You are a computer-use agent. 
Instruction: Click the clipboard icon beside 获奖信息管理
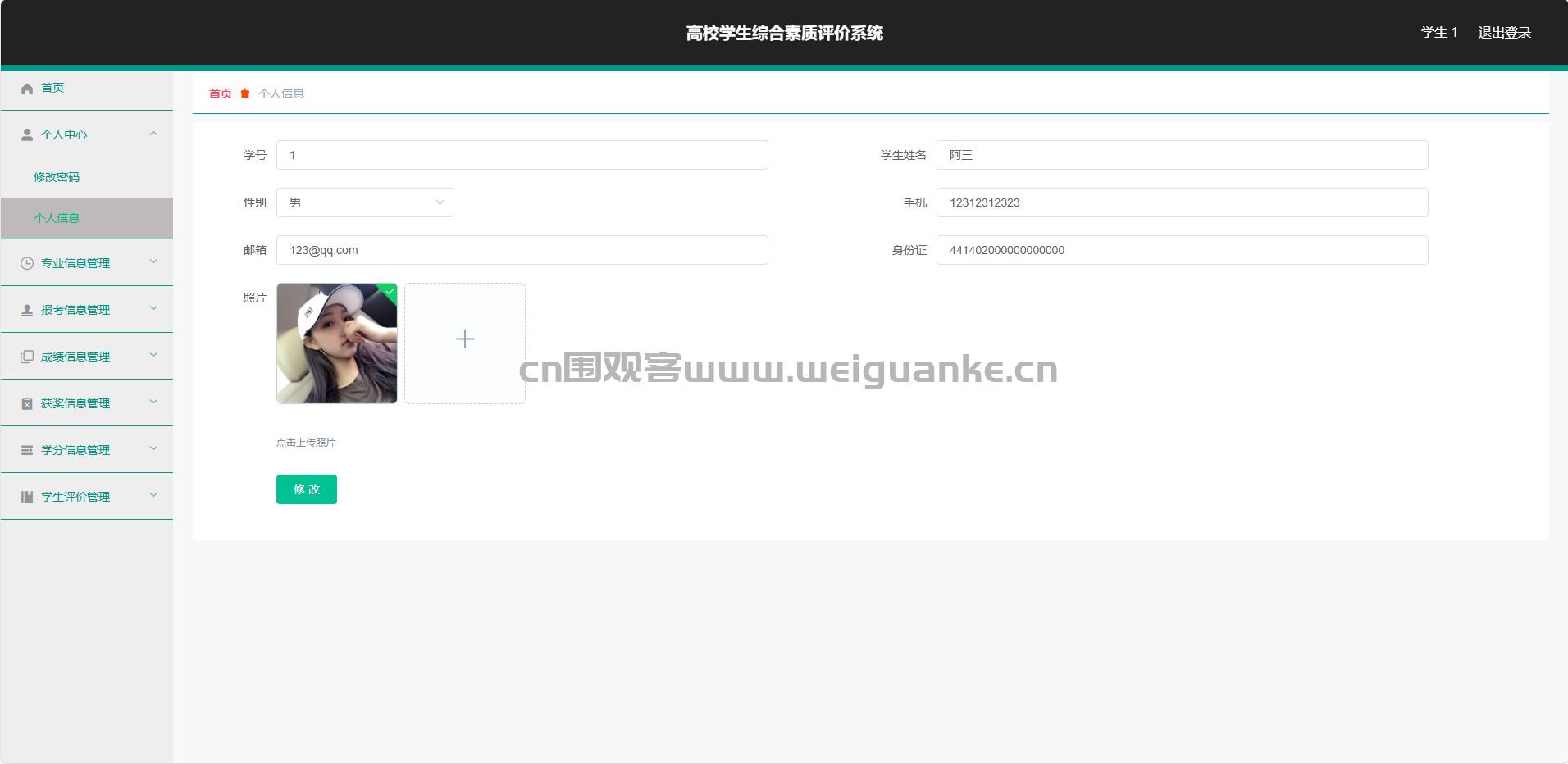(27, 403)
